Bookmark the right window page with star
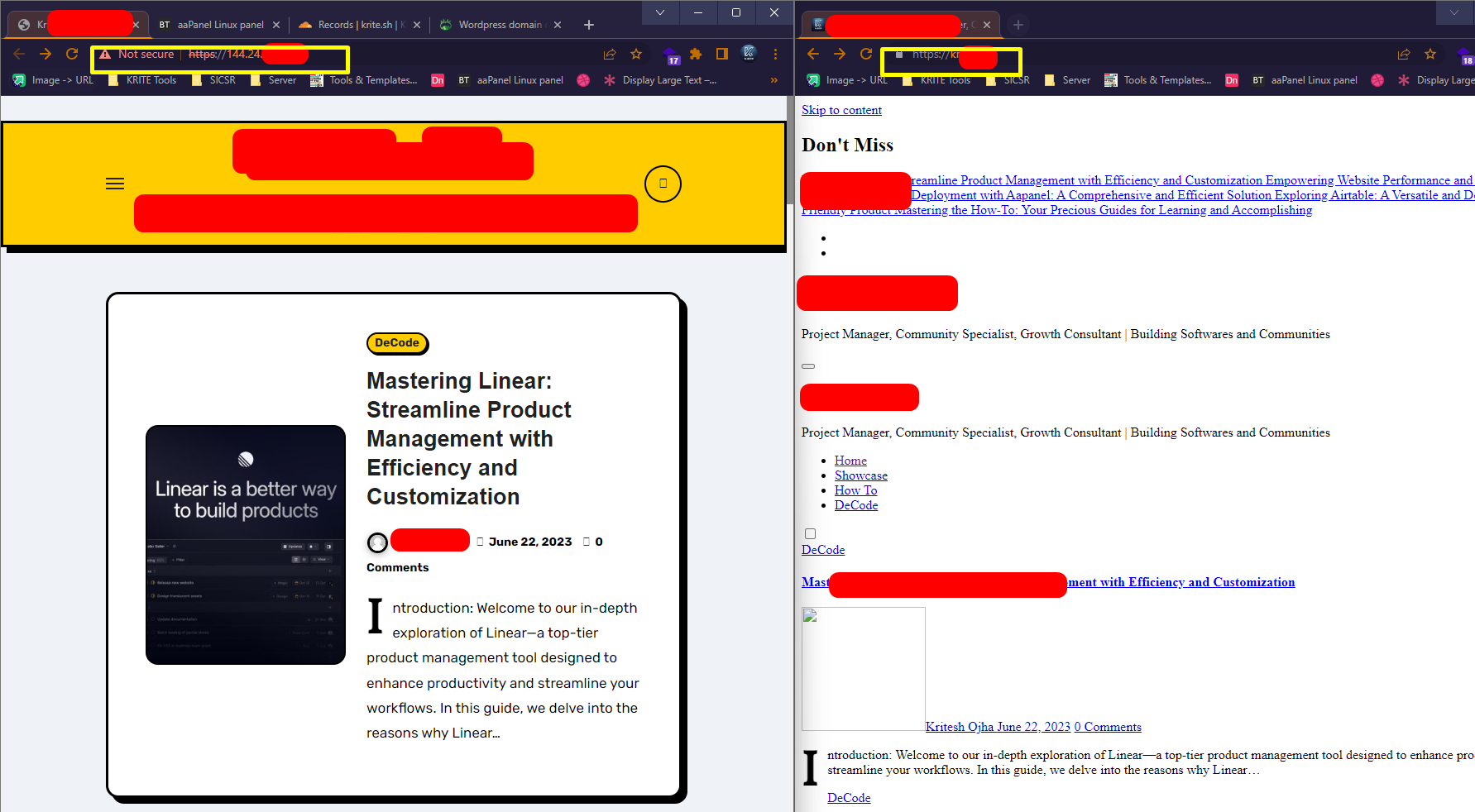Image resolution: width=1475 pixels, height=812 pixels. pyautogui.click(x=1430, y=54)
